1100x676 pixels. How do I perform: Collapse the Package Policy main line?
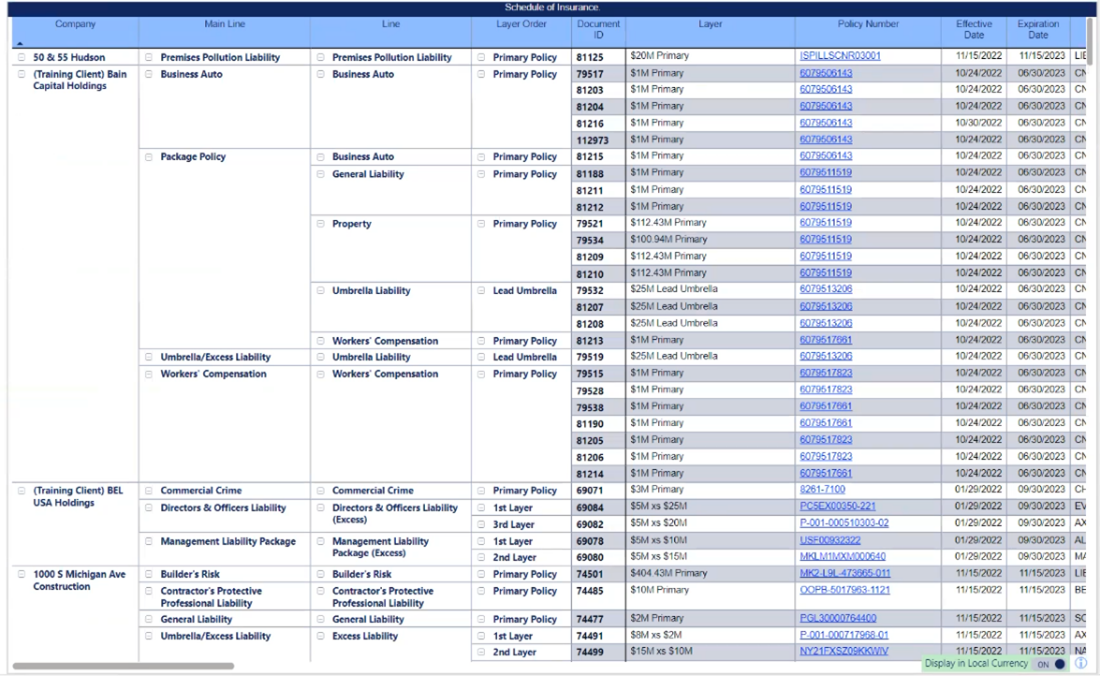149,157
